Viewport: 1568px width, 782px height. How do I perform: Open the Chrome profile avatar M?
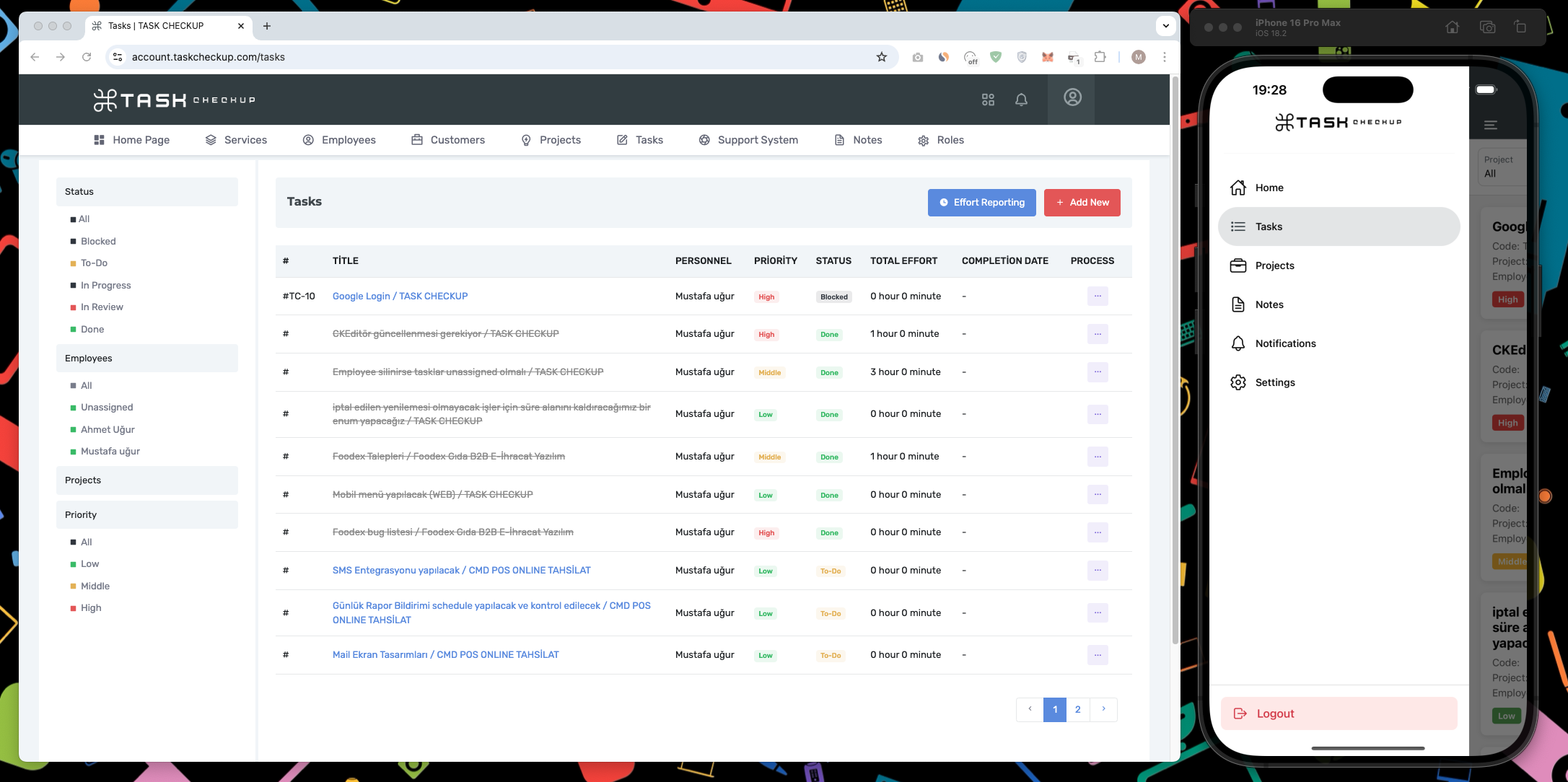(x=1139, y=57)
